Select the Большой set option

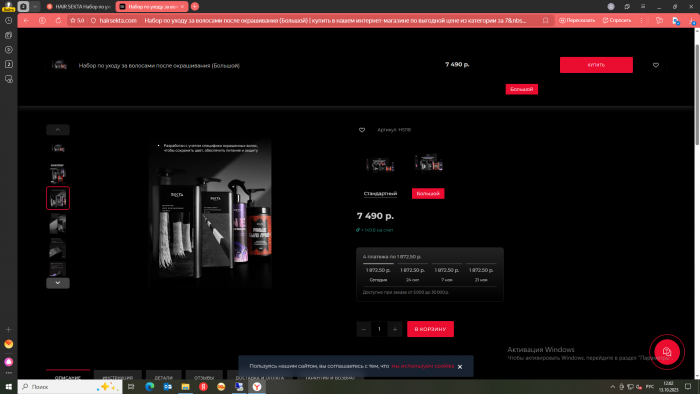pyautogui.click(x=428, y=194)
